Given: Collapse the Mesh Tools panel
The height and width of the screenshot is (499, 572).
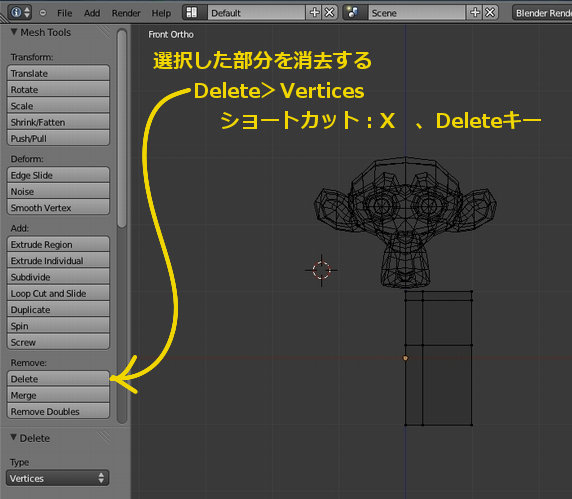Looking at the screenshot, I should point(14,32).
